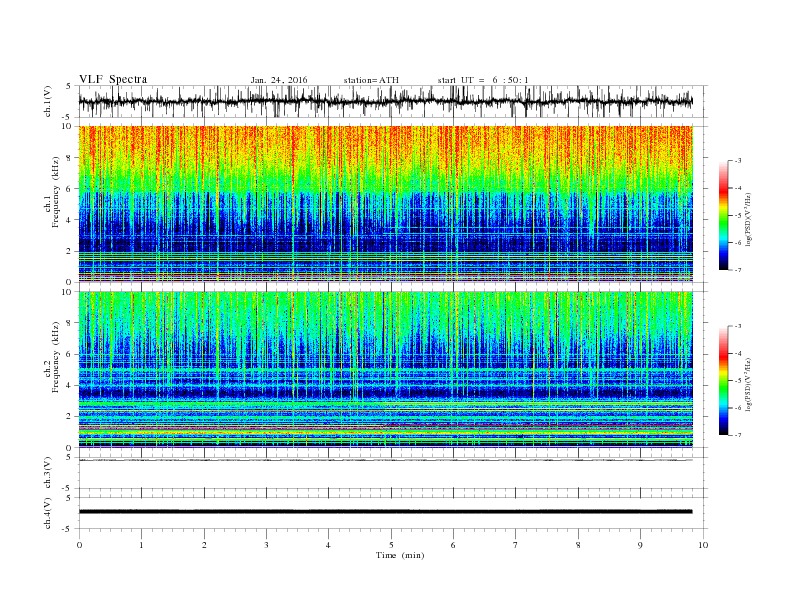Image resolution: width=792 pixels, height=612 pixels.
Task: Click the '5' tick of the ch.1(V) axis
Action: [x=69, y=86]
